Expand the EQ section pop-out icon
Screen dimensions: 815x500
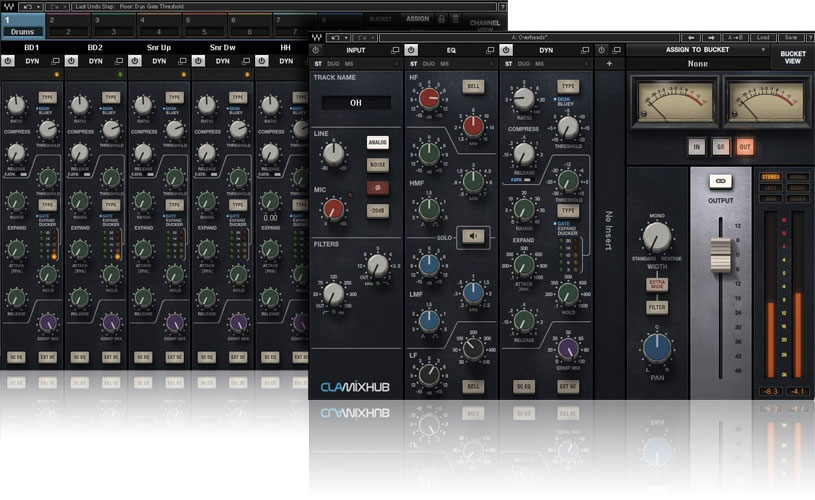pyautogui.click(x=488, y=49)
